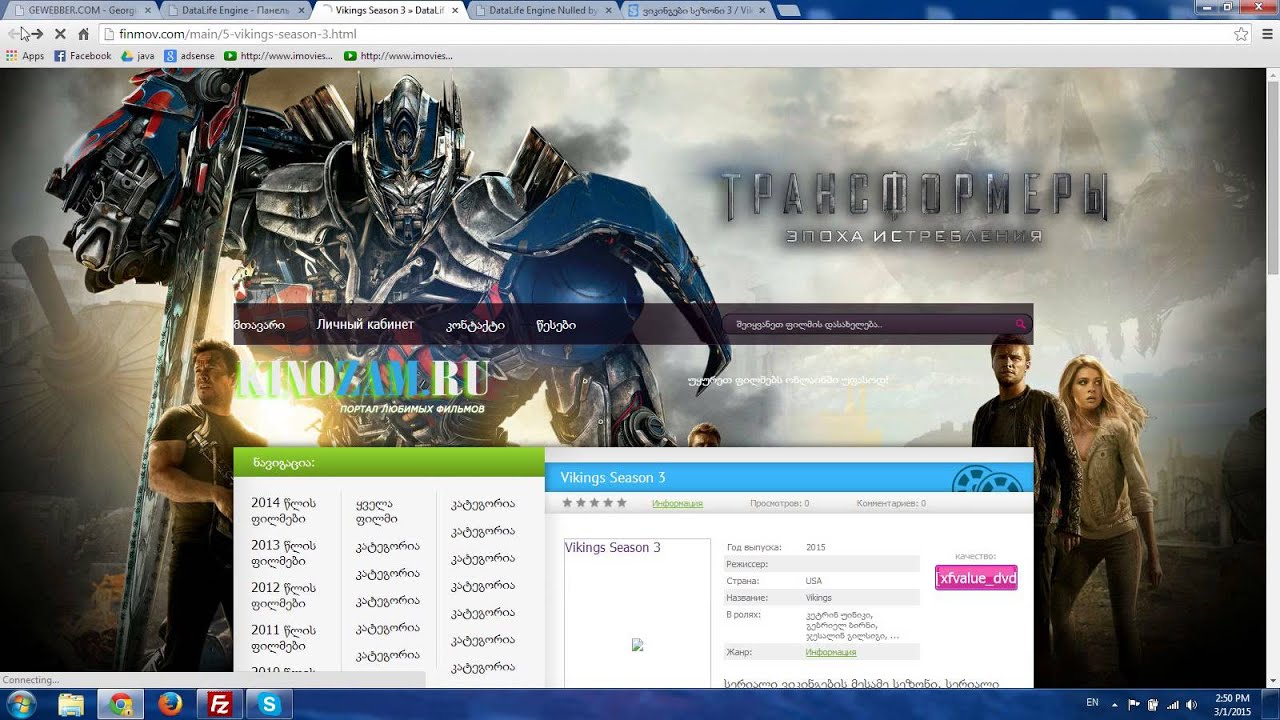Open the volume control in the tray

click(1191, 704)
